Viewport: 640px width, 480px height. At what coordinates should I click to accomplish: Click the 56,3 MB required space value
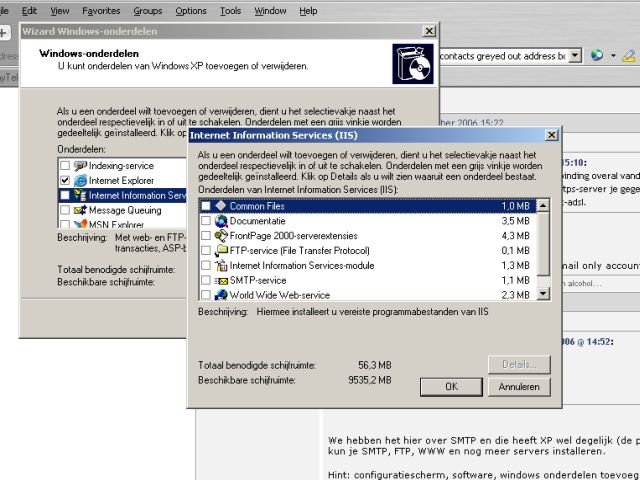[x=375, y=365]
